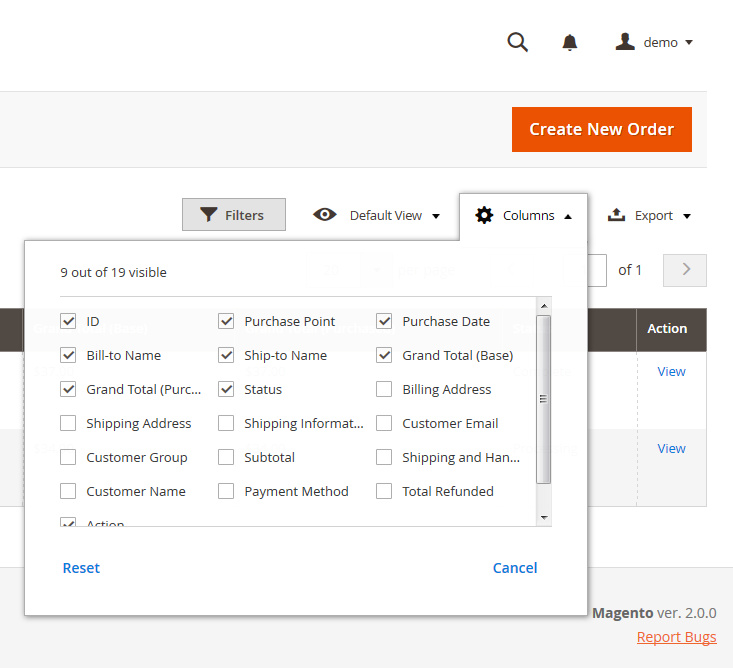Enable the Customer Group column
The image size is (733, 668).
coord(68,457)
